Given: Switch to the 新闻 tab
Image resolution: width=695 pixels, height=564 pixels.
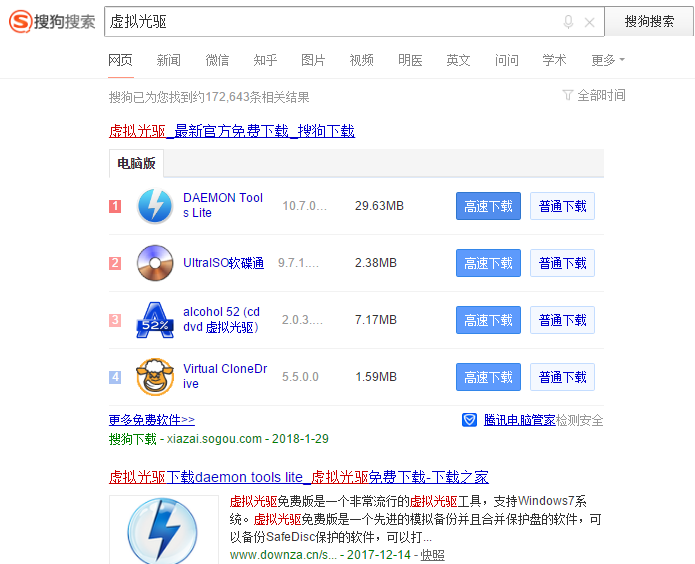Looking at the screenshot, I should [x=169, y=60].
